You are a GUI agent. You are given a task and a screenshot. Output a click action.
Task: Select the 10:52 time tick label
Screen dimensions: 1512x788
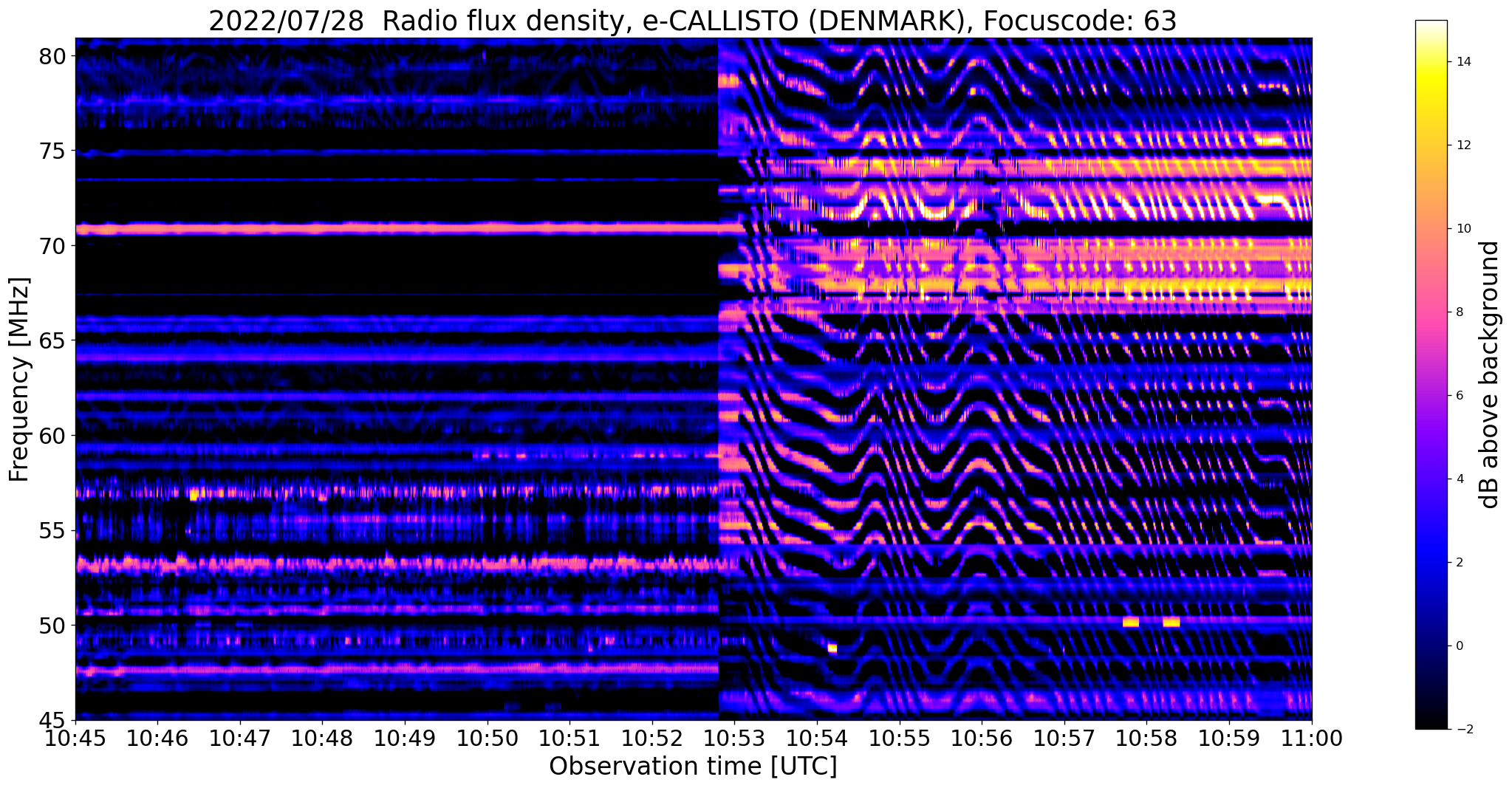(652, 739)
